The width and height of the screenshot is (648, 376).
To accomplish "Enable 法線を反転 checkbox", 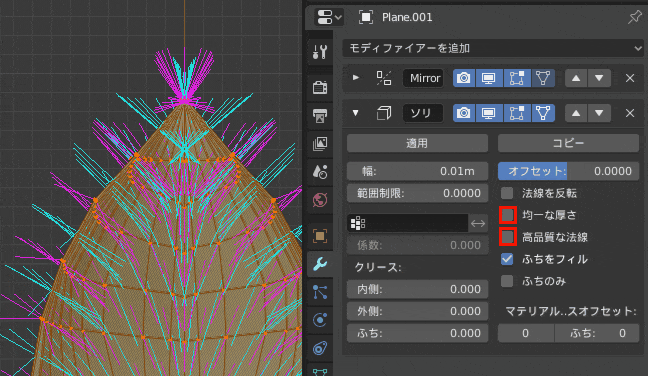I will point(507,193).
